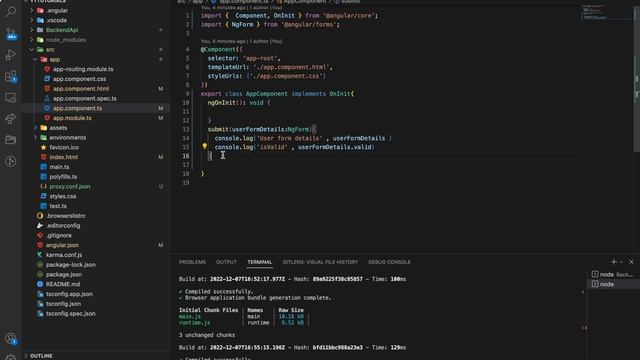This screenshot has width=640, height=360.
Task: Expand the node_modules folder
Action: 32,40
